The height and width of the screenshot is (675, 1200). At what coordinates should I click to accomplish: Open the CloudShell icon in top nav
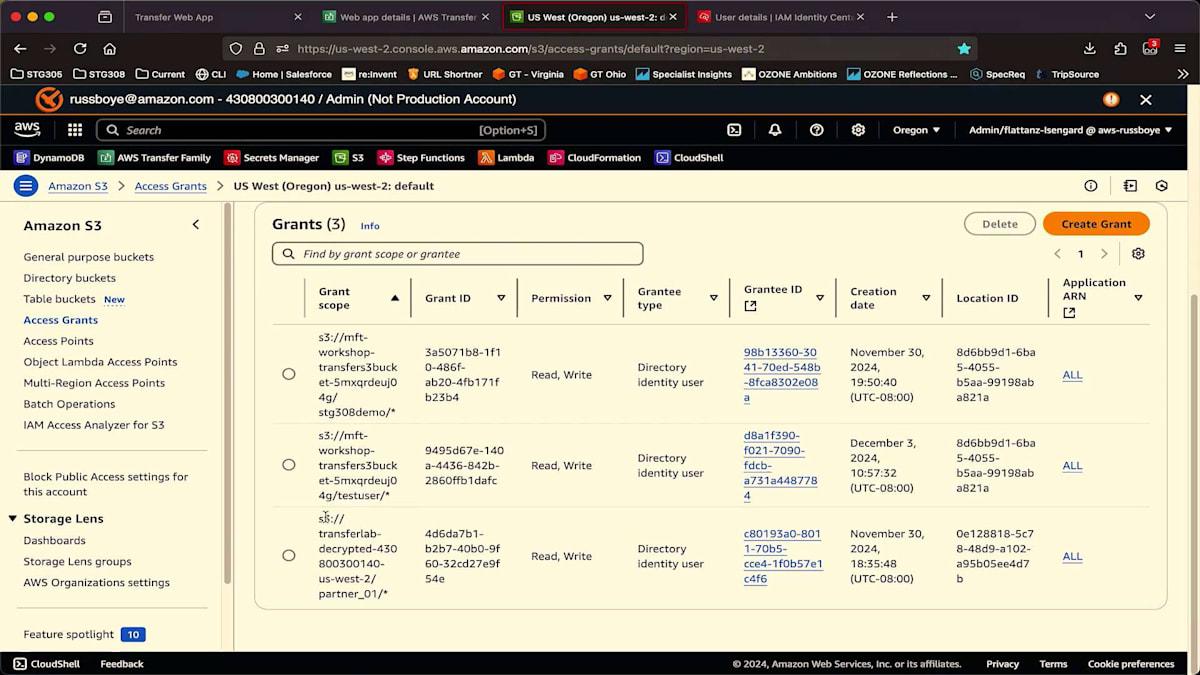click(x=734, y=130)
